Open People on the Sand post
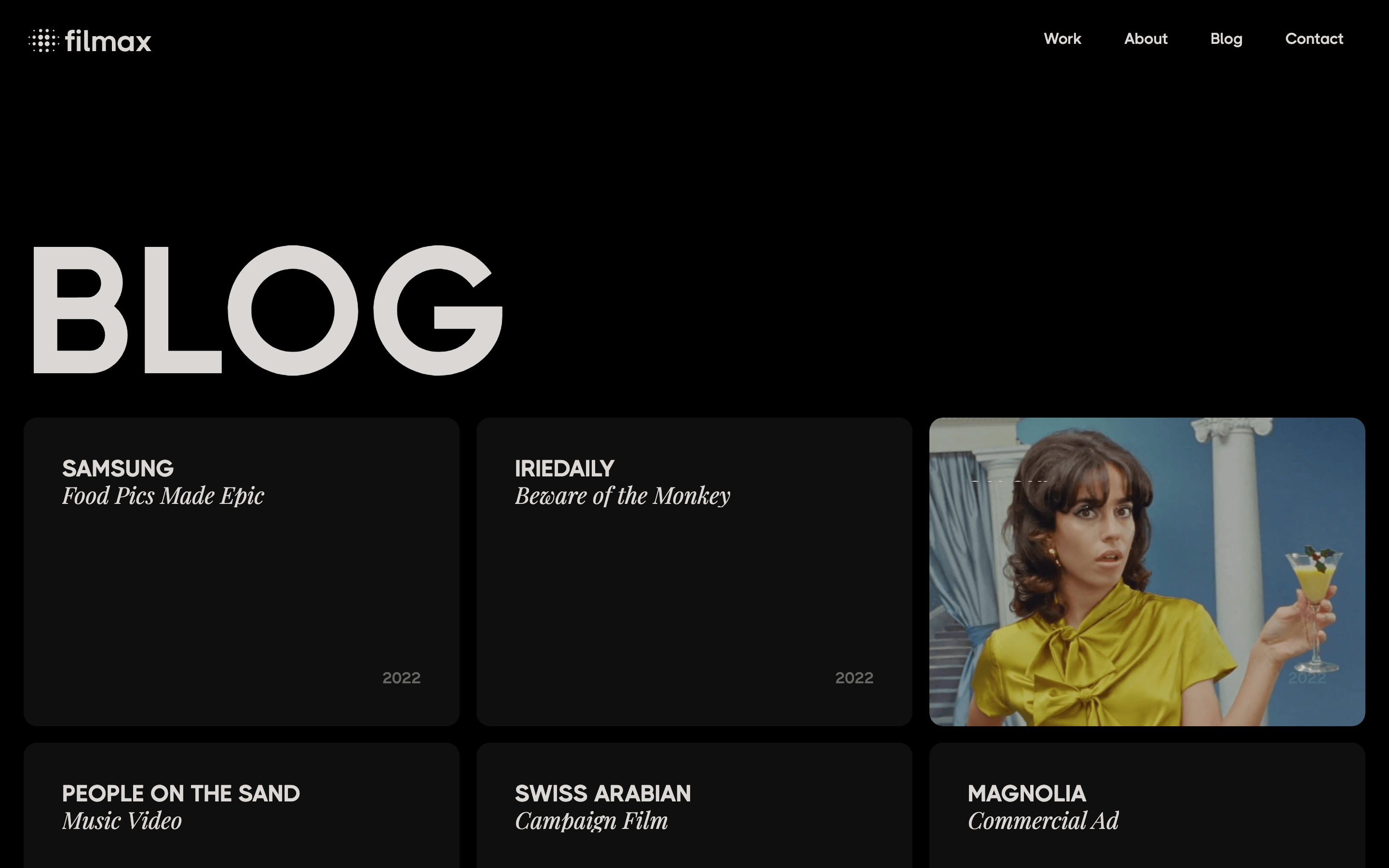Viewport: 1389px width, 868px height. [x=181, y=793]
